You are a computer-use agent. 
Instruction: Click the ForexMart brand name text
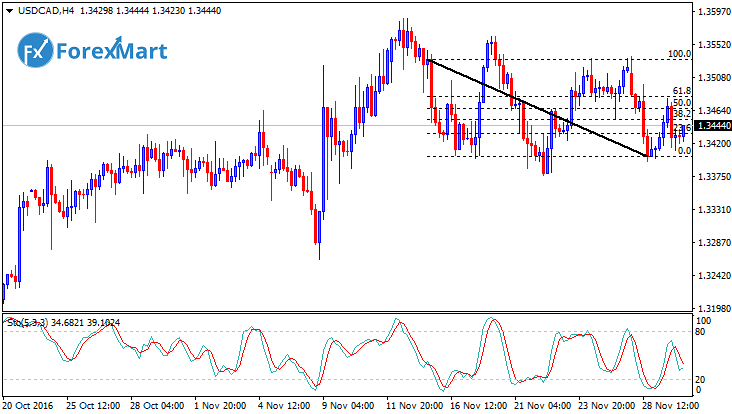pyautogui.click(x=111, y=52)
